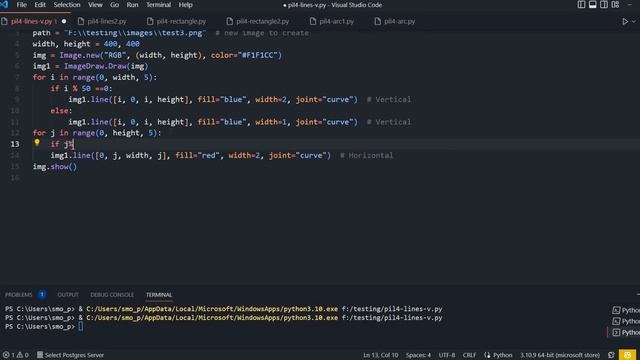The height and width of the screenshot is (360, 640).
Task: Click the lightbulb quick-fix icon on line 13
Action: (37, 142)
